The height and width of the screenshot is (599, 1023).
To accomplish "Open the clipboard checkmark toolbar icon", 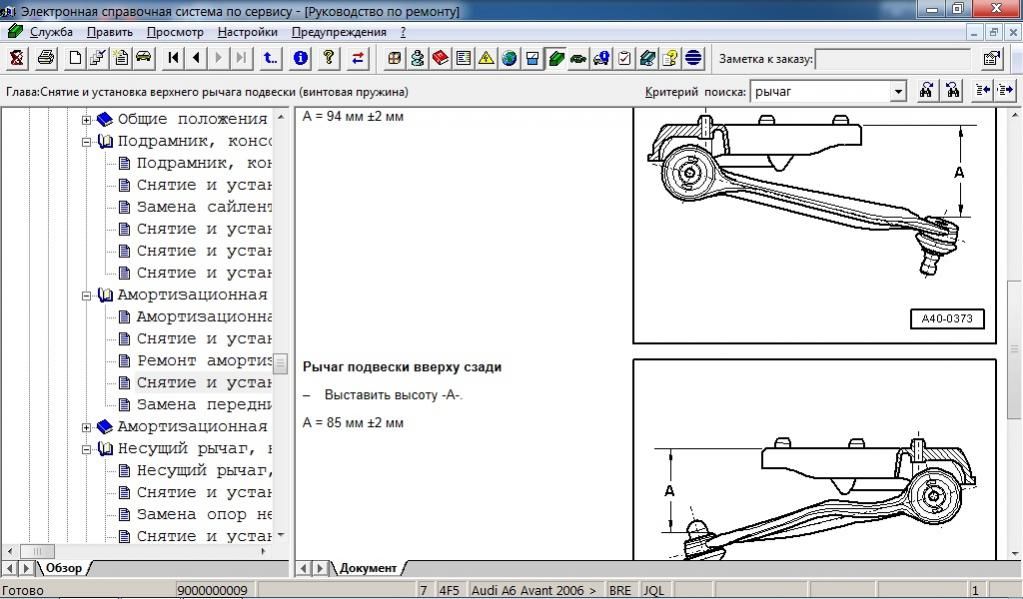I will 624,59.
